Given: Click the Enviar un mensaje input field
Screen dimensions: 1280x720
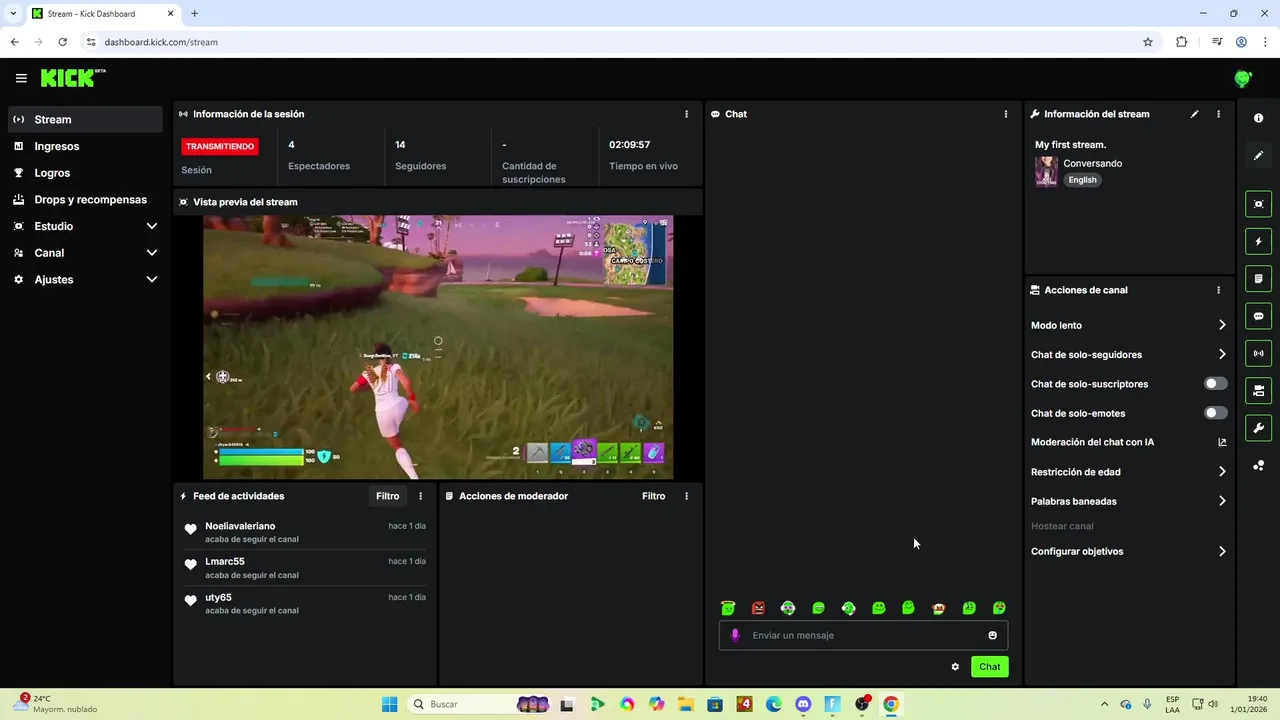Looking at the screenshot, I should [x=863, y=635].
